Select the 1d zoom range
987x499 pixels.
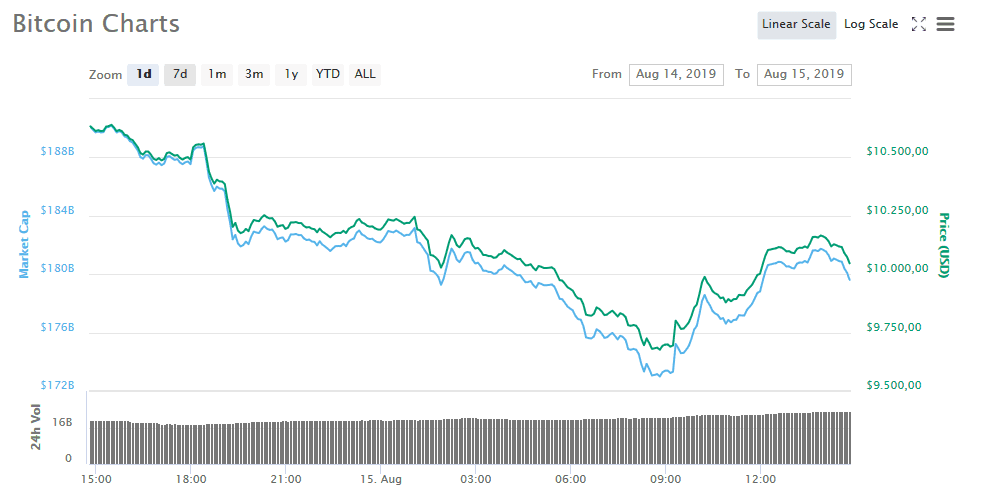tap(144, 74)
